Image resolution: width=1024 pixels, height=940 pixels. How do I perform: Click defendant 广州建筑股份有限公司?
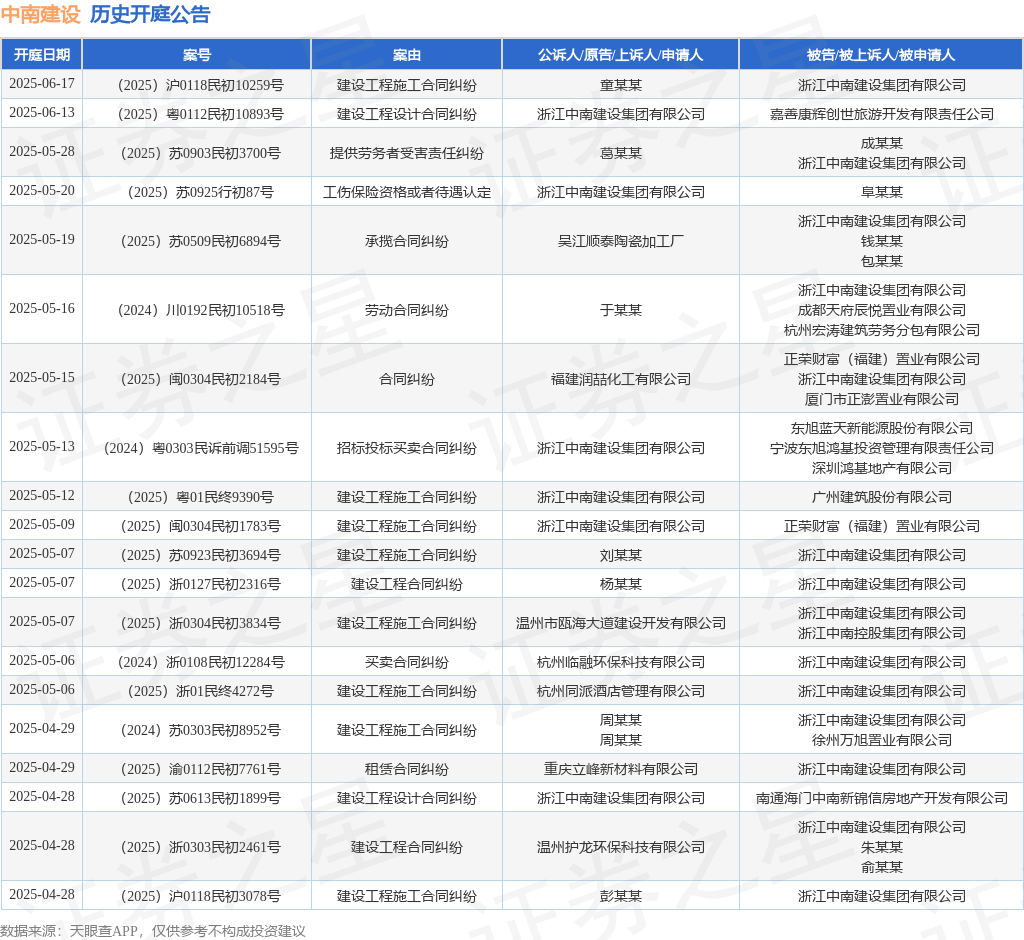pos(882,497)
